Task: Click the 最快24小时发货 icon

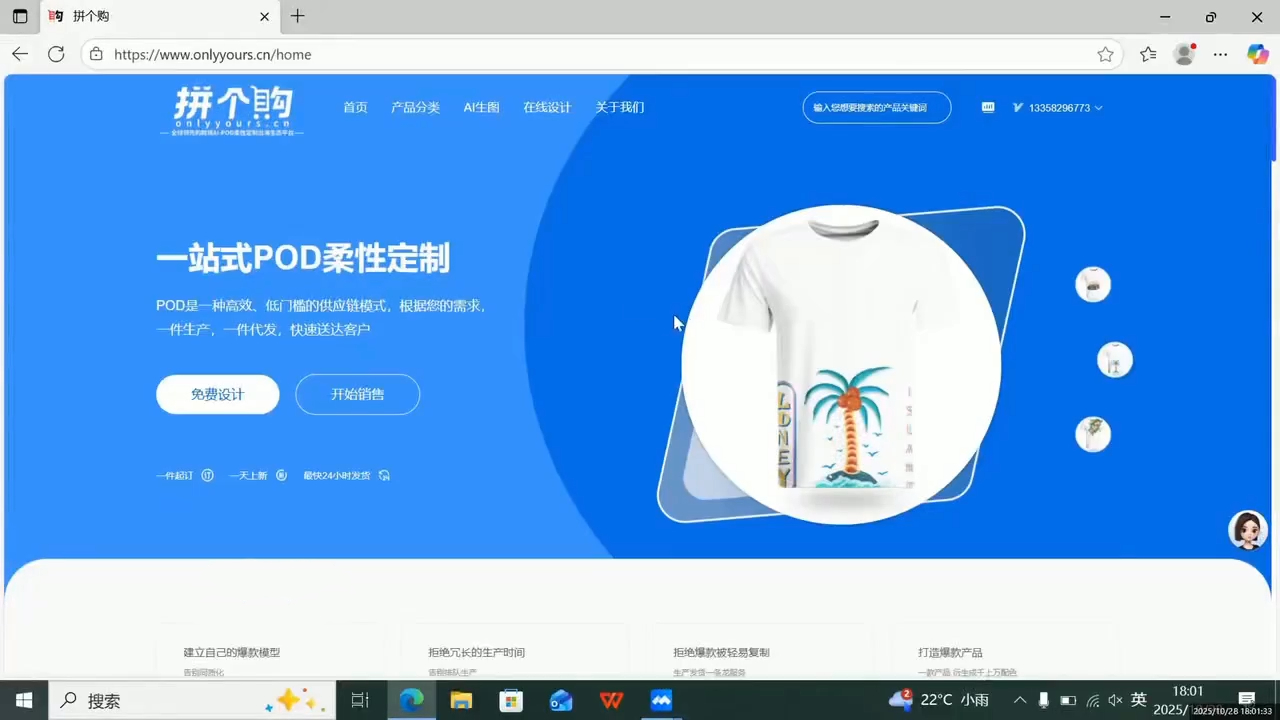Action: [x=384, y=475]
